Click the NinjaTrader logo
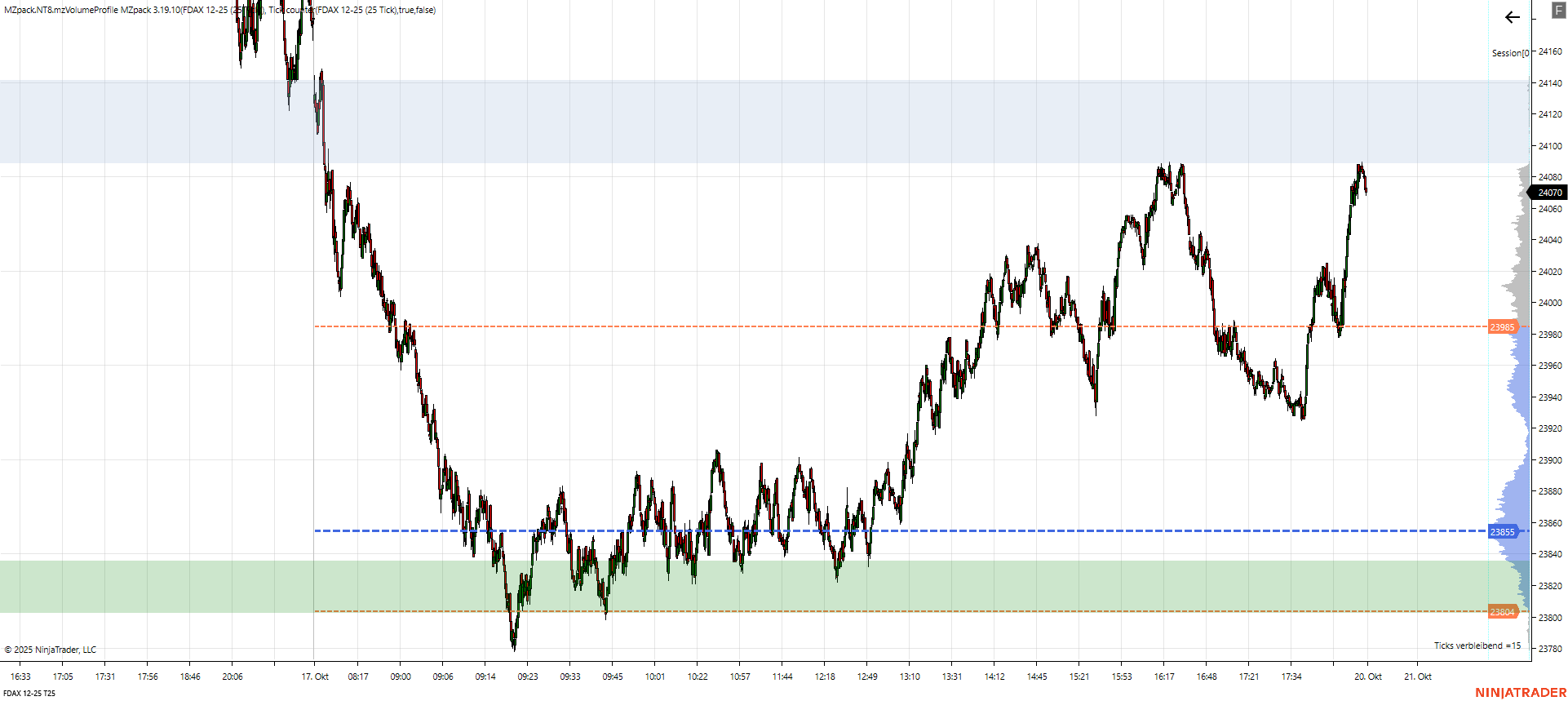 coord(1520,693)
